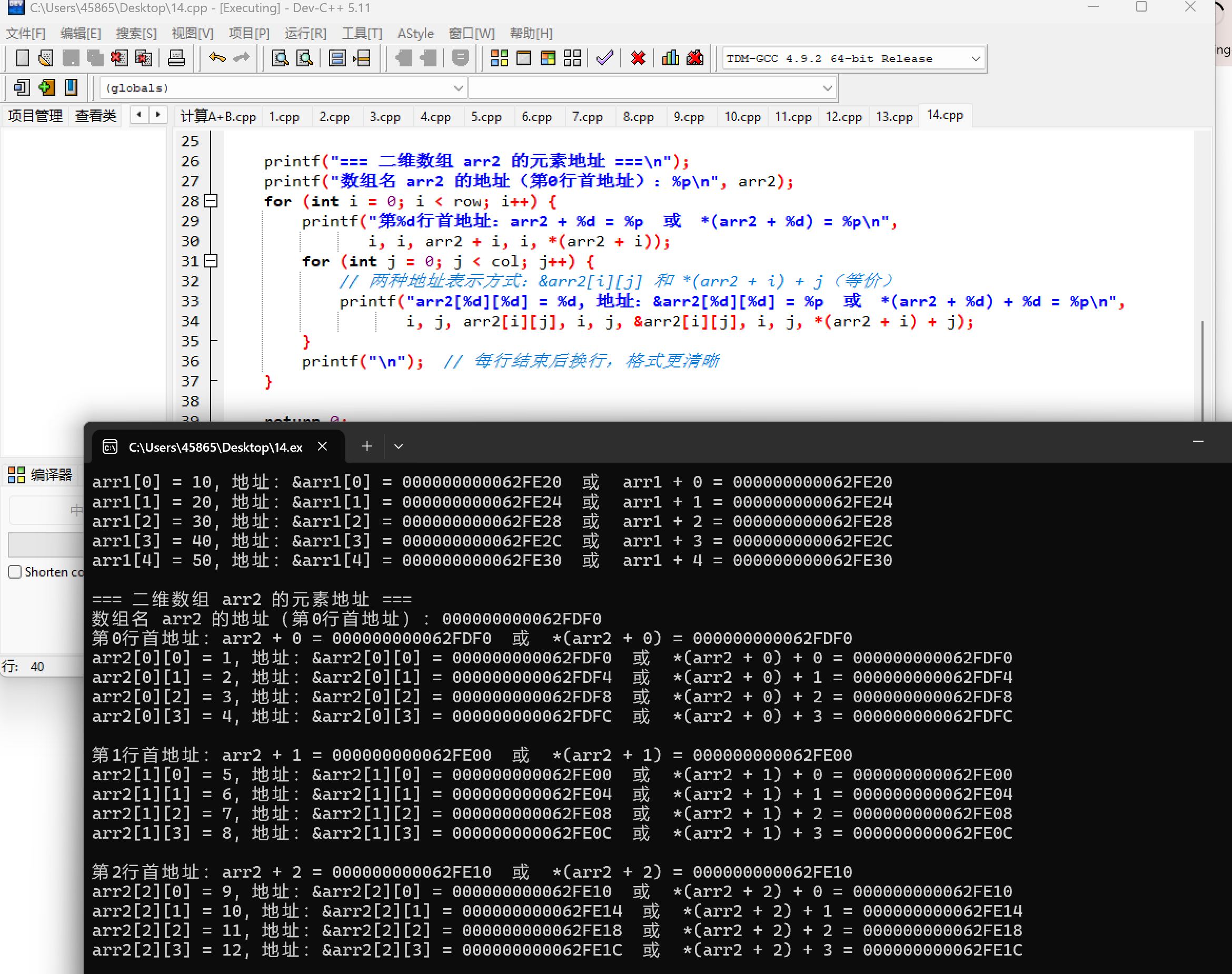Click the editor vertical scrollbar thumb
This screenshot has width=1232, height=974.
pyautogui.click(x=1202, y=371)
